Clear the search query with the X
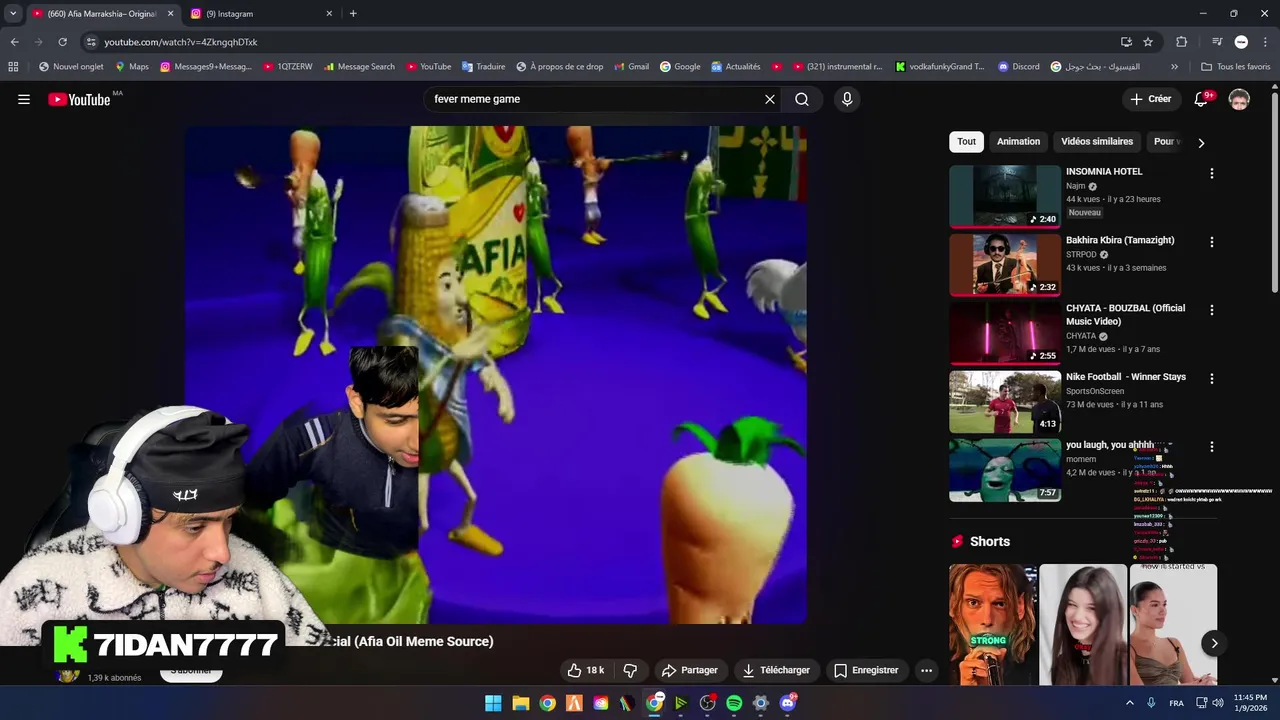 click(770, 99)
